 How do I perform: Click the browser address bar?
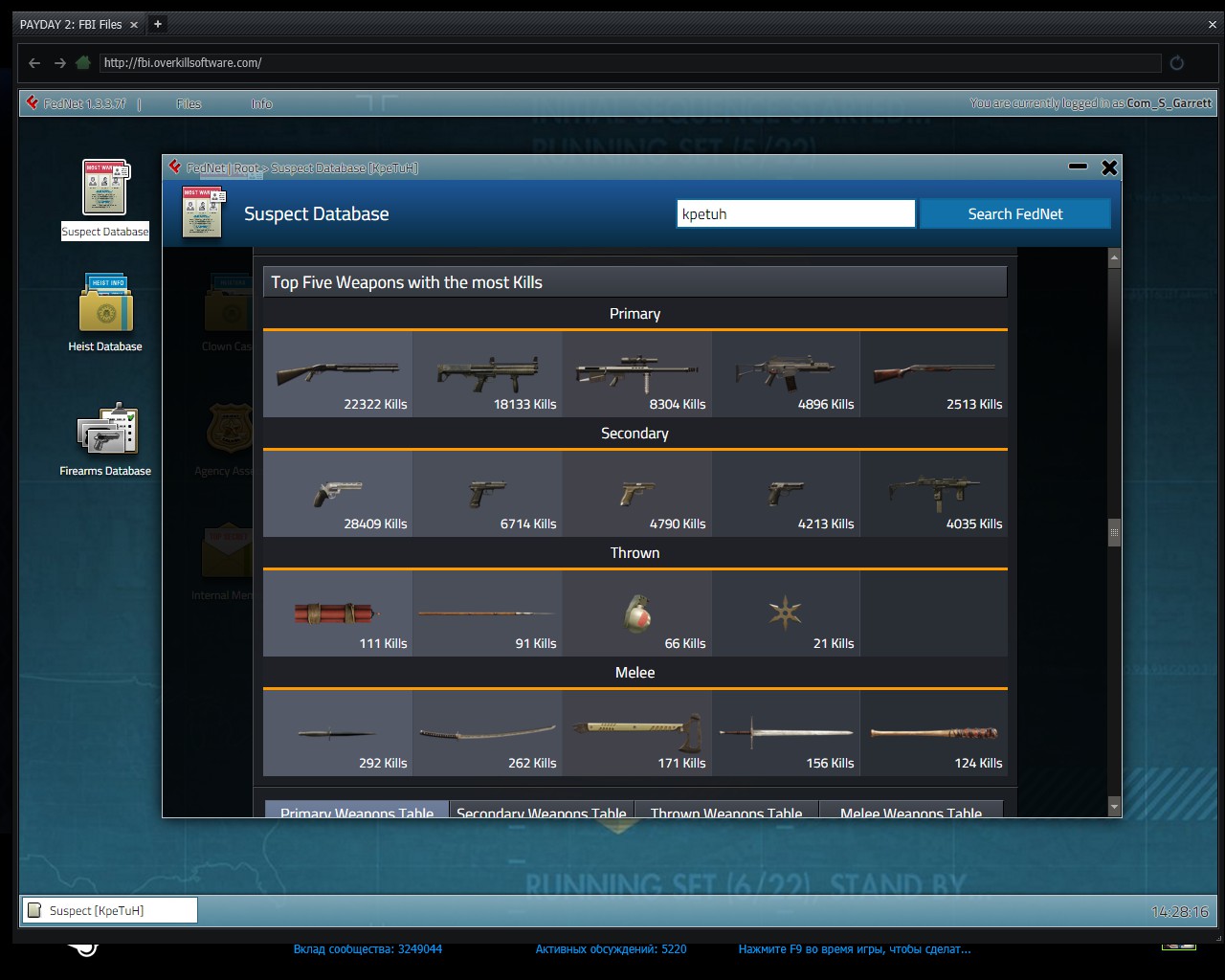point(630,63)
